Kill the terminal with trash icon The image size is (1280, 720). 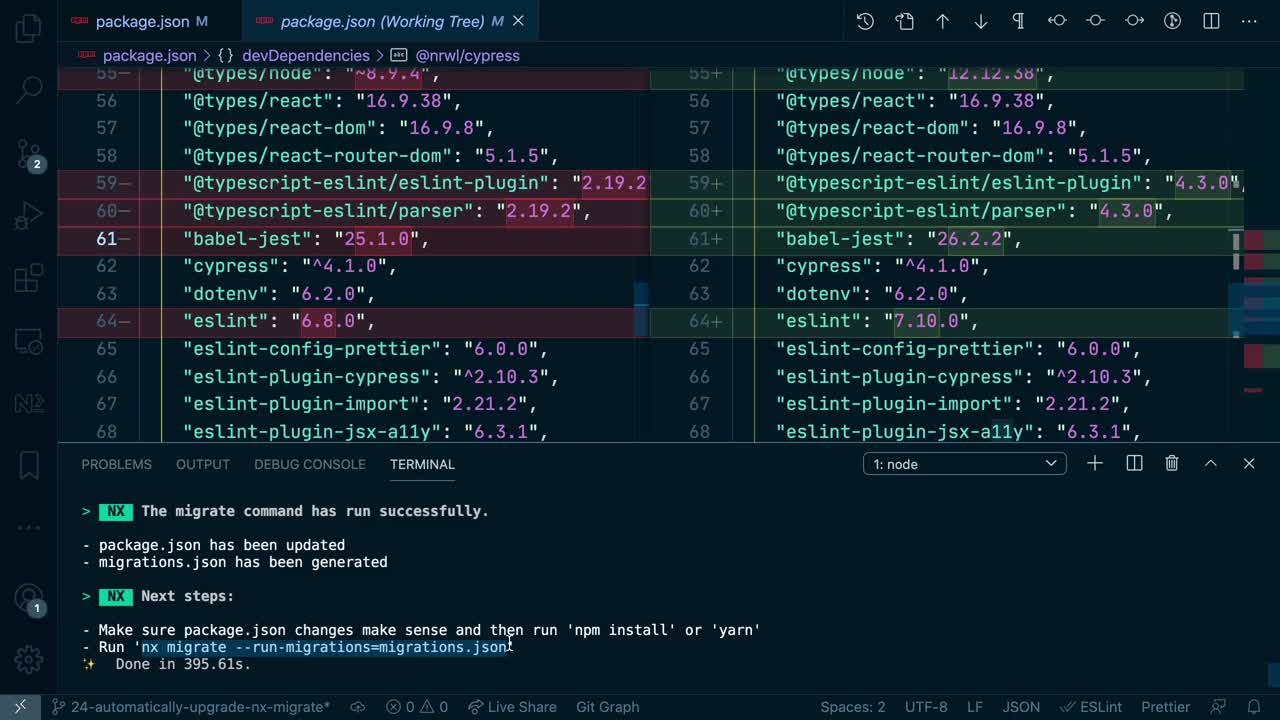[x=1171, y=463]
